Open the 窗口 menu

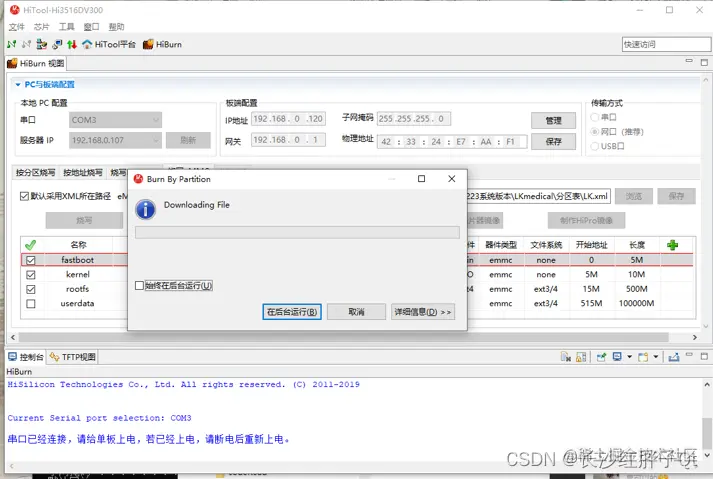91,27
